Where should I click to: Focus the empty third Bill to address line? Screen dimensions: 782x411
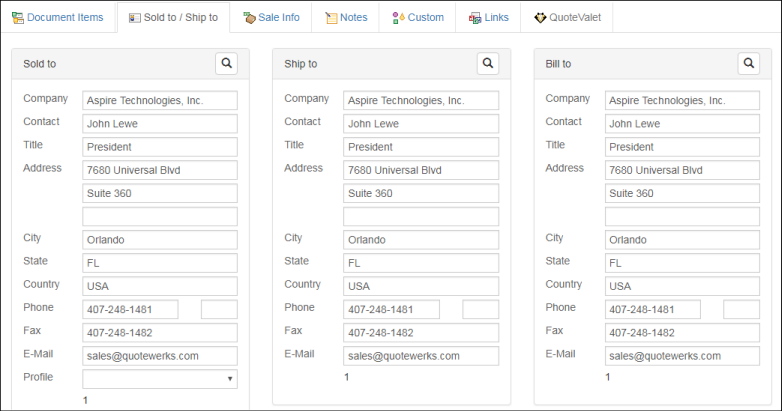click(x=682, y=216)
